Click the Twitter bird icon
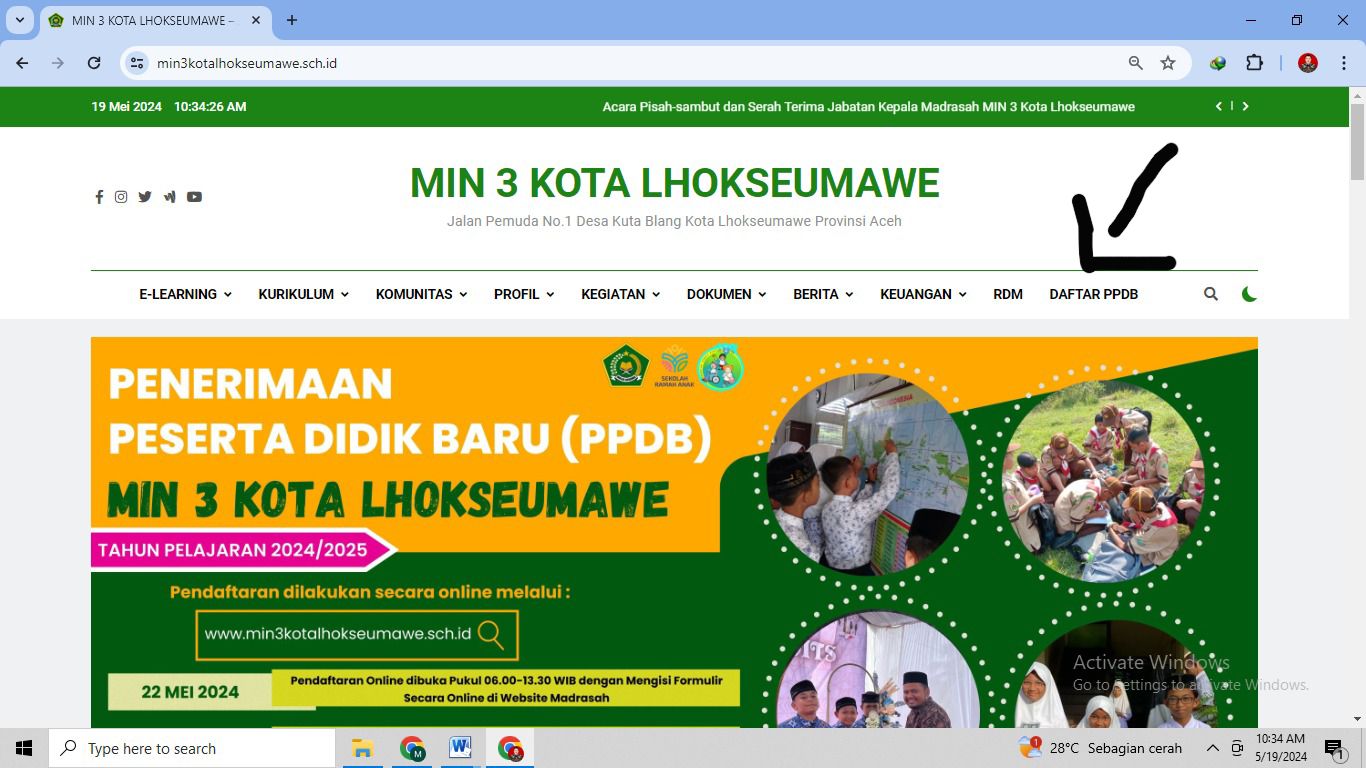Viewport: 1366px width, 768px height. click(145, 197)
